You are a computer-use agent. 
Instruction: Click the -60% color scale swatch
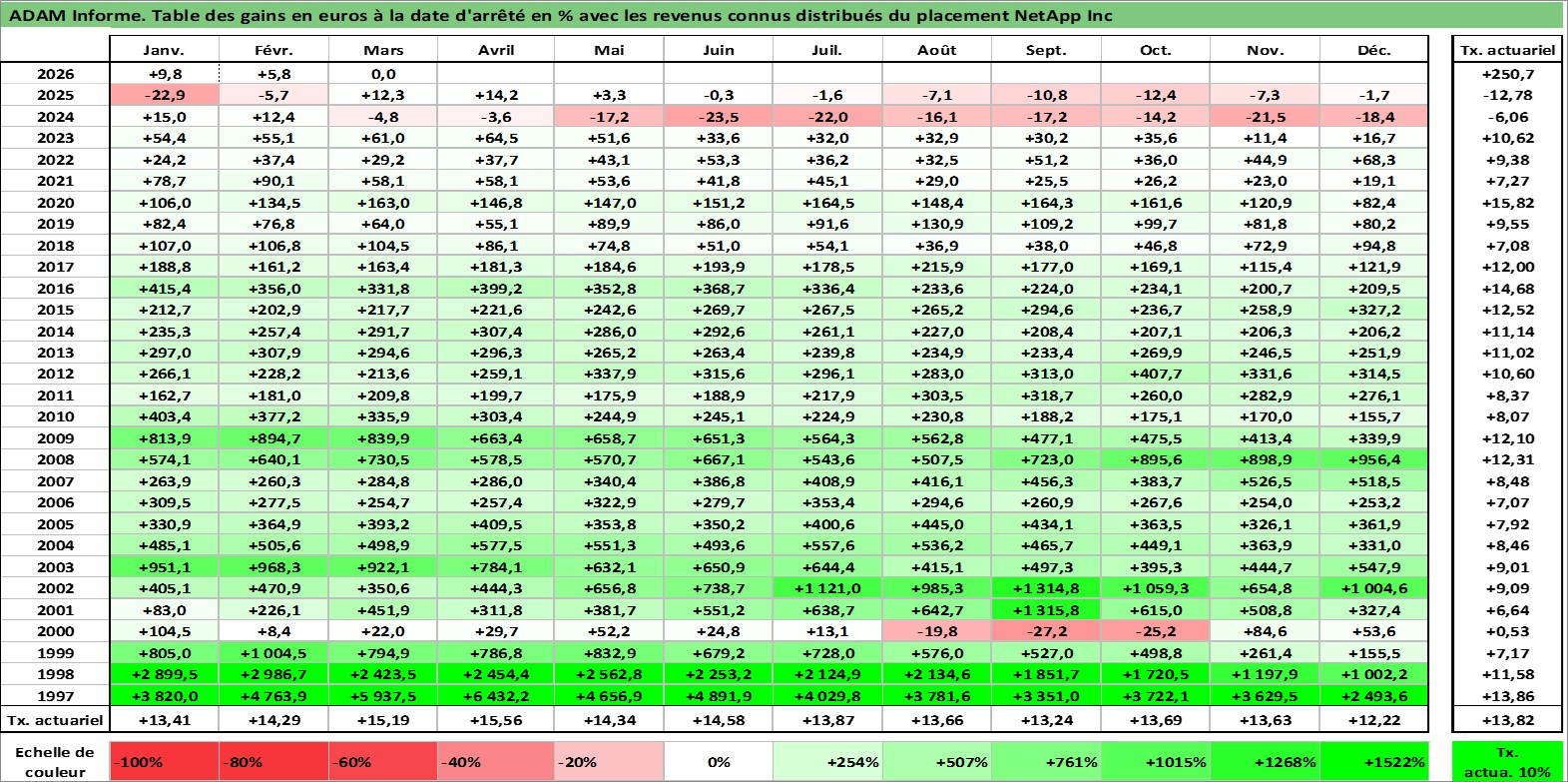383,761
